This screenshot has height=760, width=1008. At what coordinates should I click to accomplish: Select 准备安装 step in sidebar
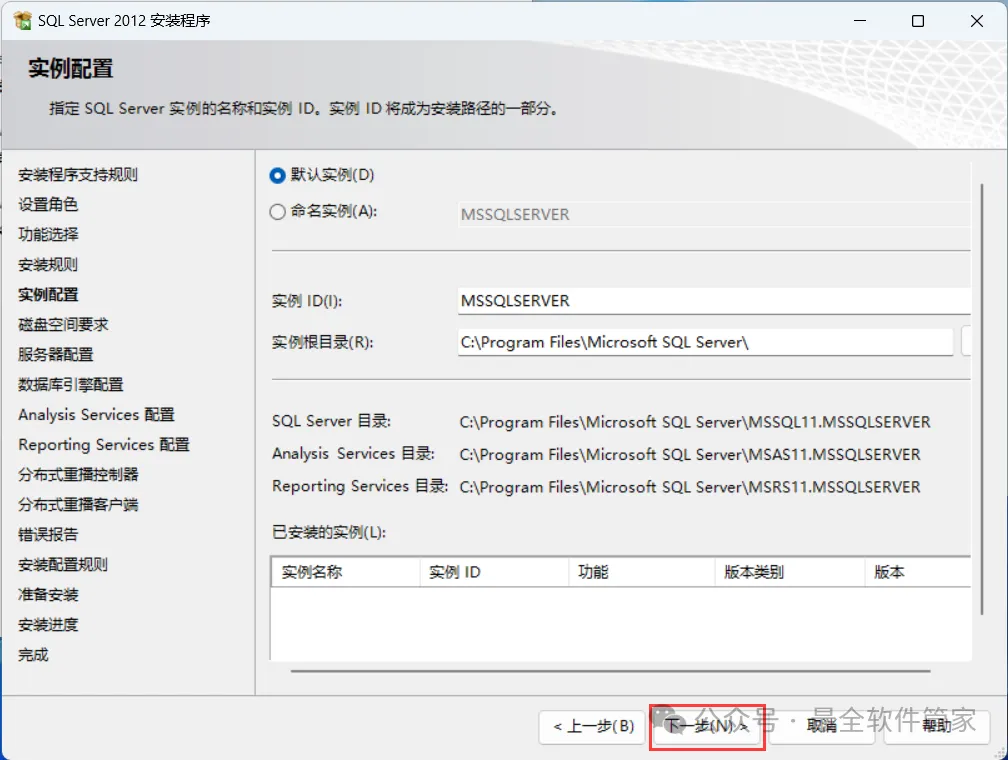click(48, 595)
